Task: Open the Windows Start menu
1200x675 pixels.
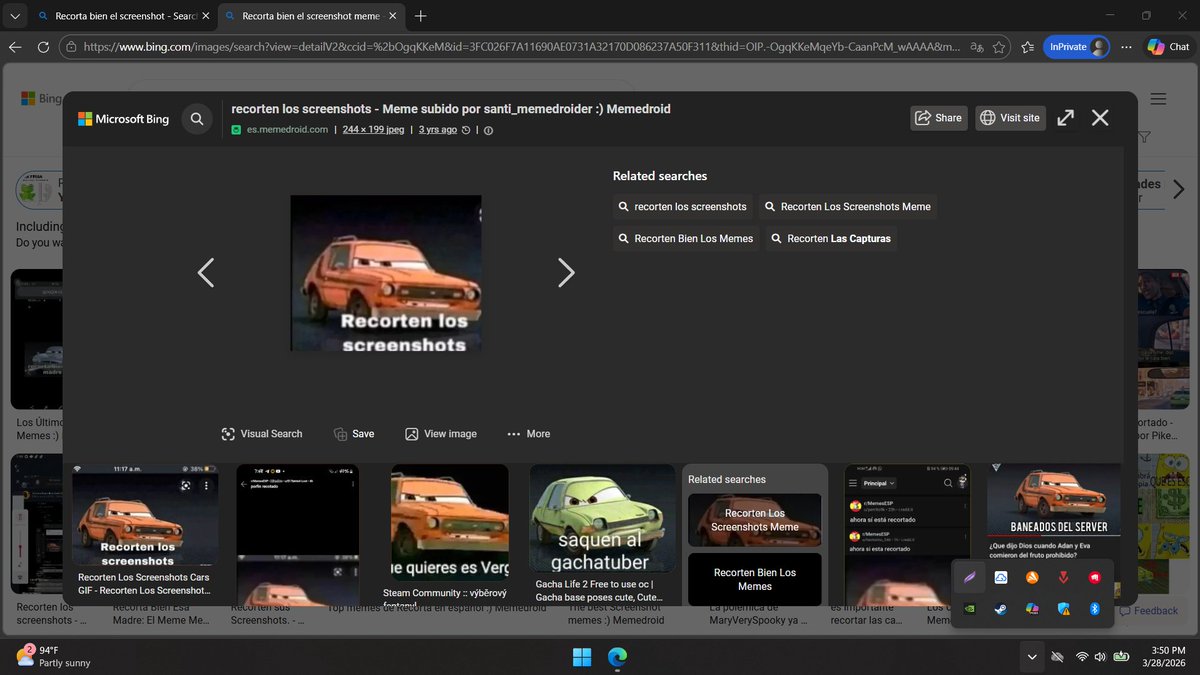Action: click(581, 657)
